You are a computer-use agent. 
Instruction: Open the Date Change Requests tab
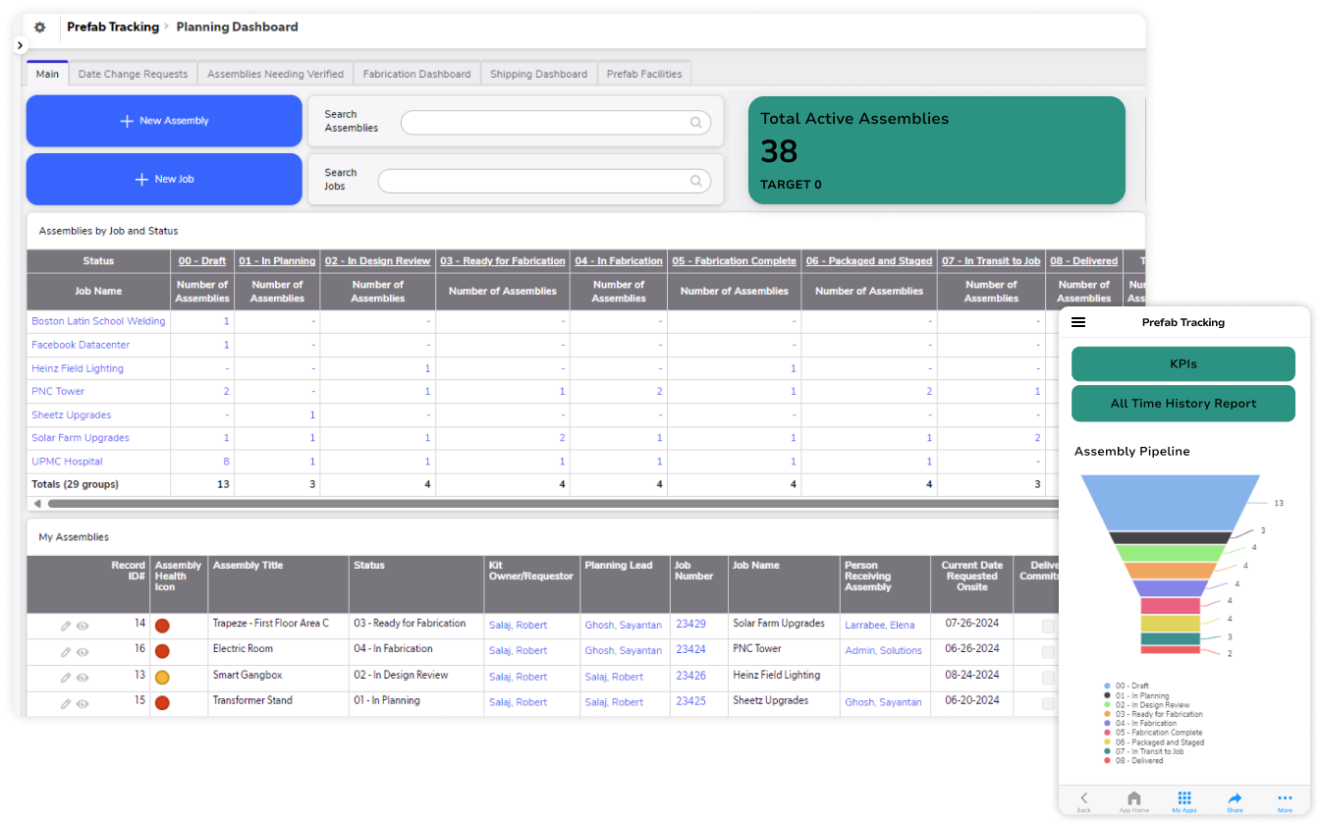[x=133, y=73]
